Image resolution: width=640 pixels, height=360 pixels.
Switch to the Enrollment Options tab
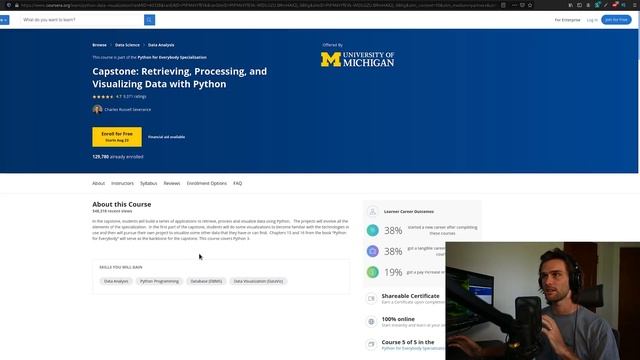[207, 183]
